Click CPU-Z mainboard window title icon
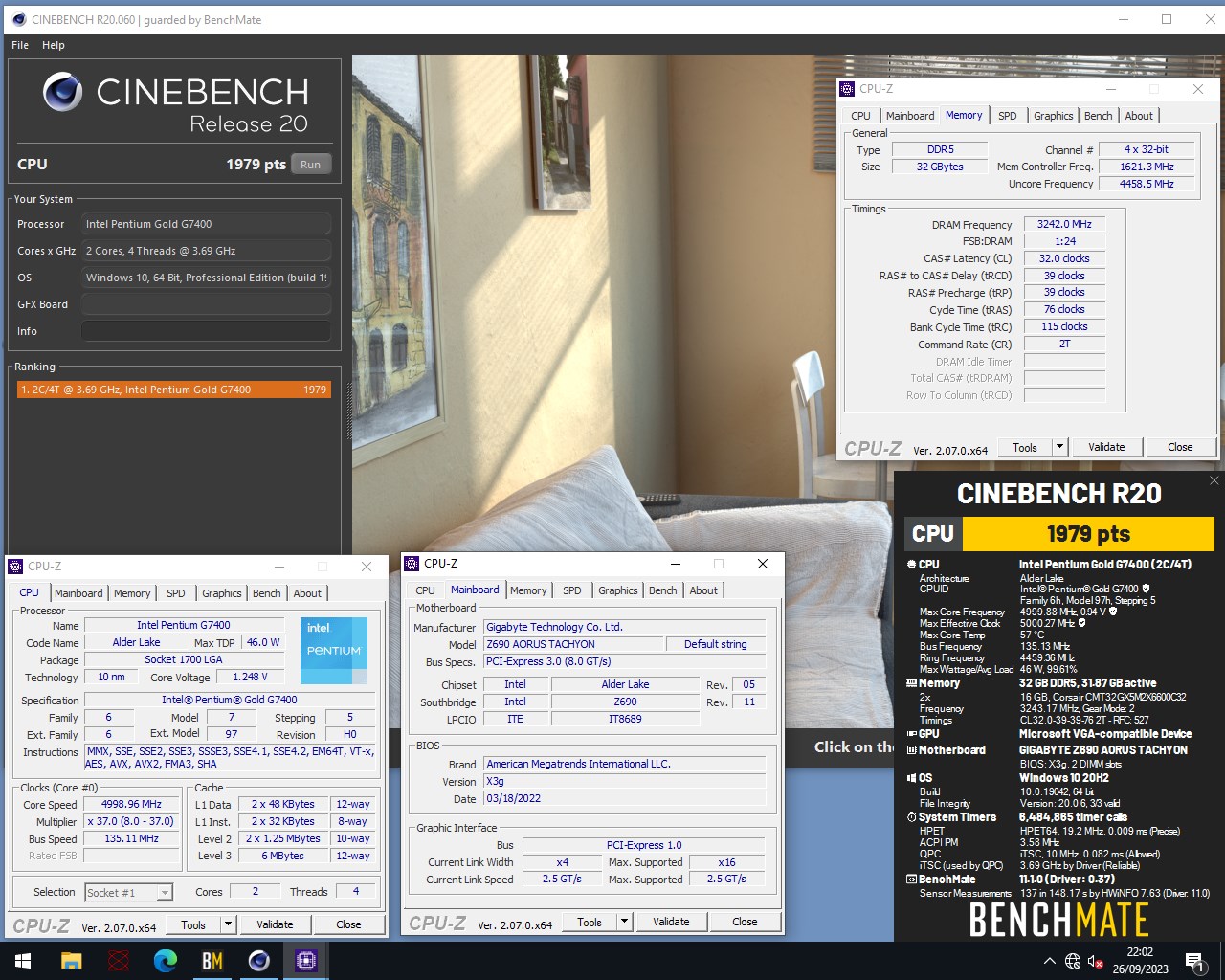Screen dimensions: 1225x980 coord(412,564)
